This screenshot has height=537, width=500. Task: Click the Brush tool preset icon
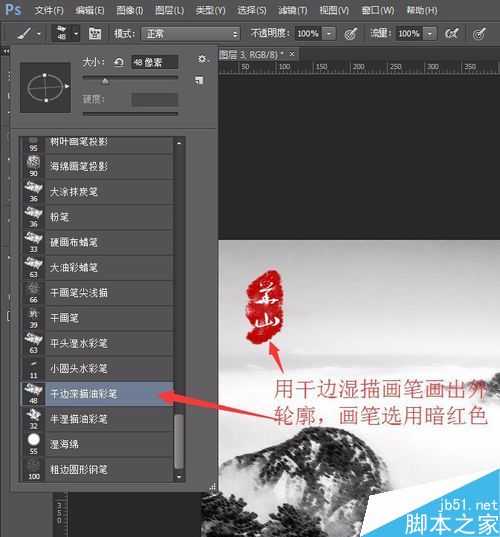point(24,34)
